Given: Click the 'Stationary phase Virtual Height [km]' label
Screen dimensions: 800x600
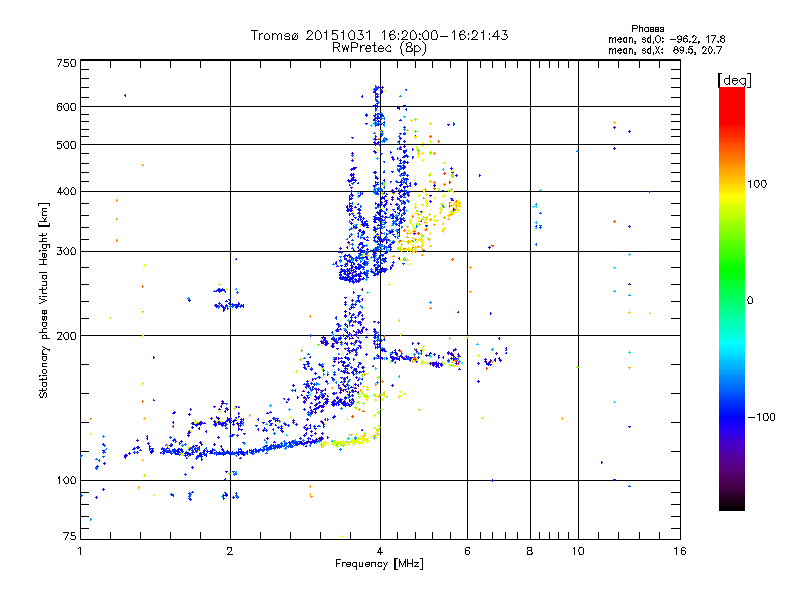Looking at the screenshot, I should pos(43,300).
